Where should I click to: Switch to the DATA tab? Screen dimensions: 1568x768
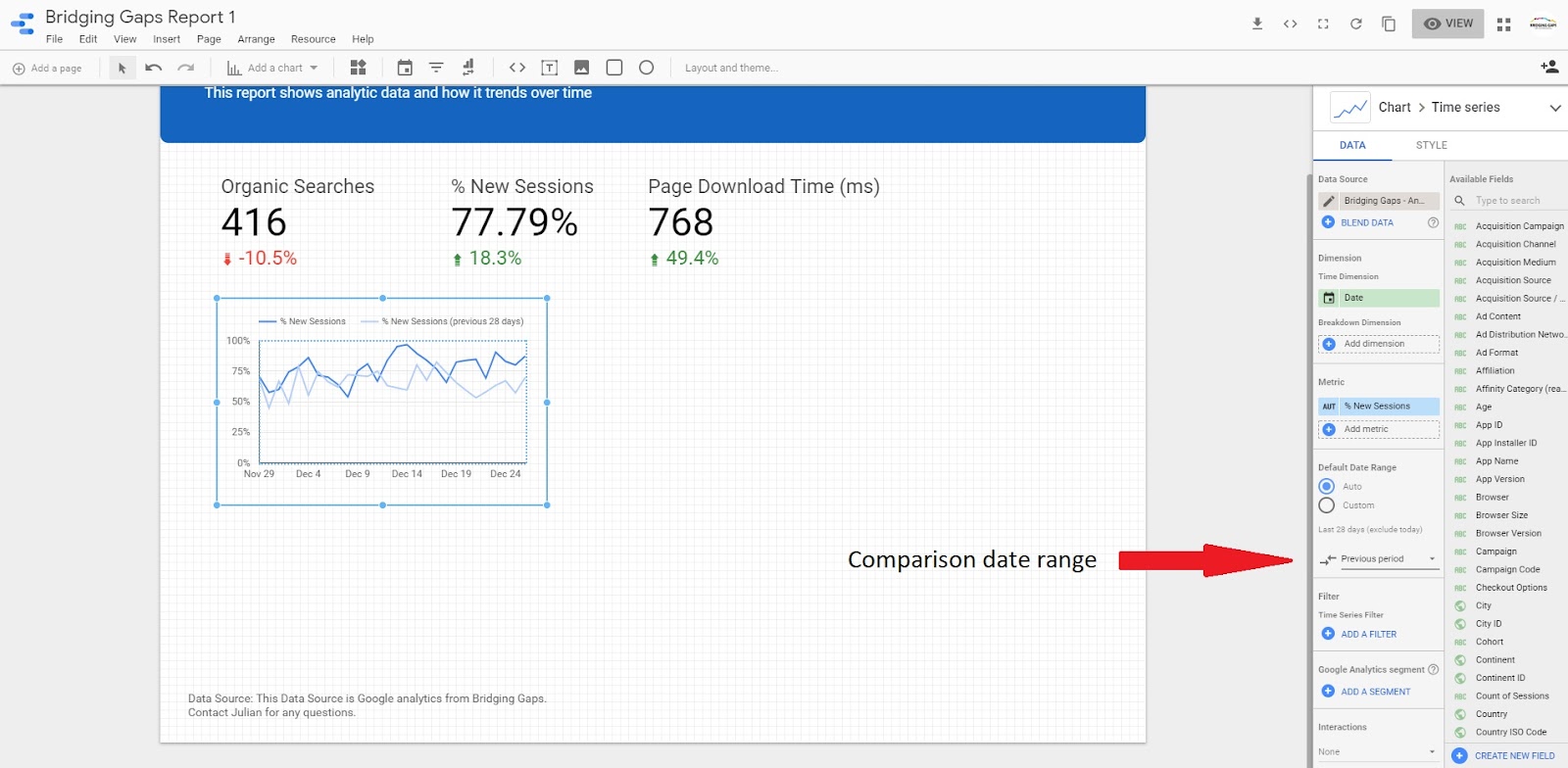[x=1352, y=145]
